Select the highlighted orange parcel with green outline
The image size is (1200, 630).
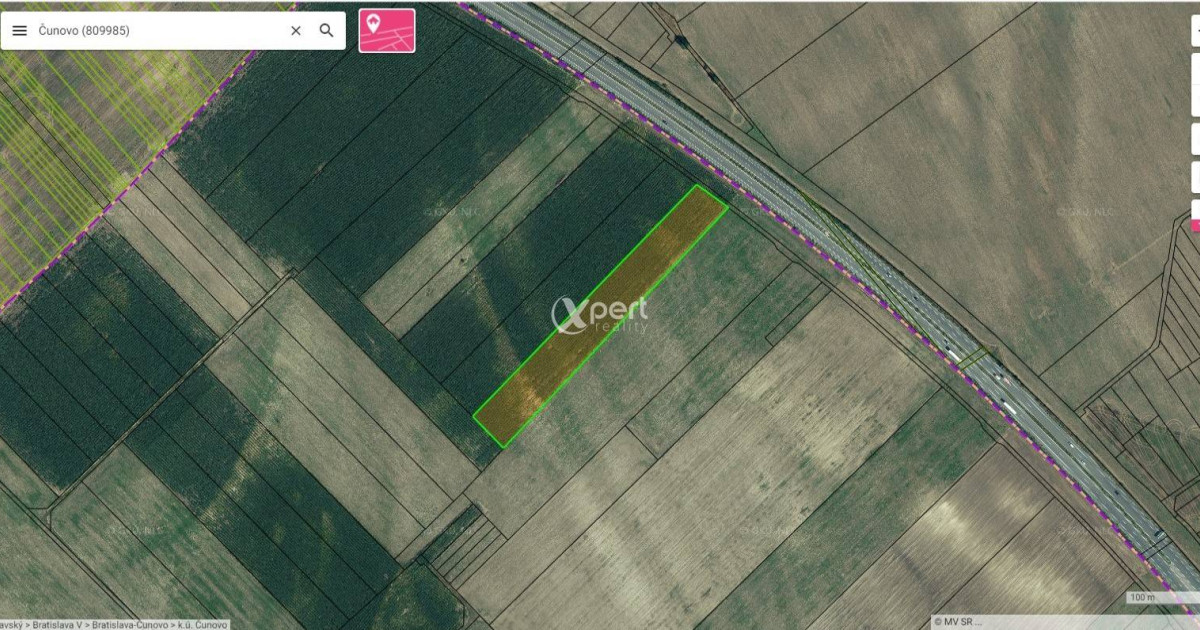[600, 316]
